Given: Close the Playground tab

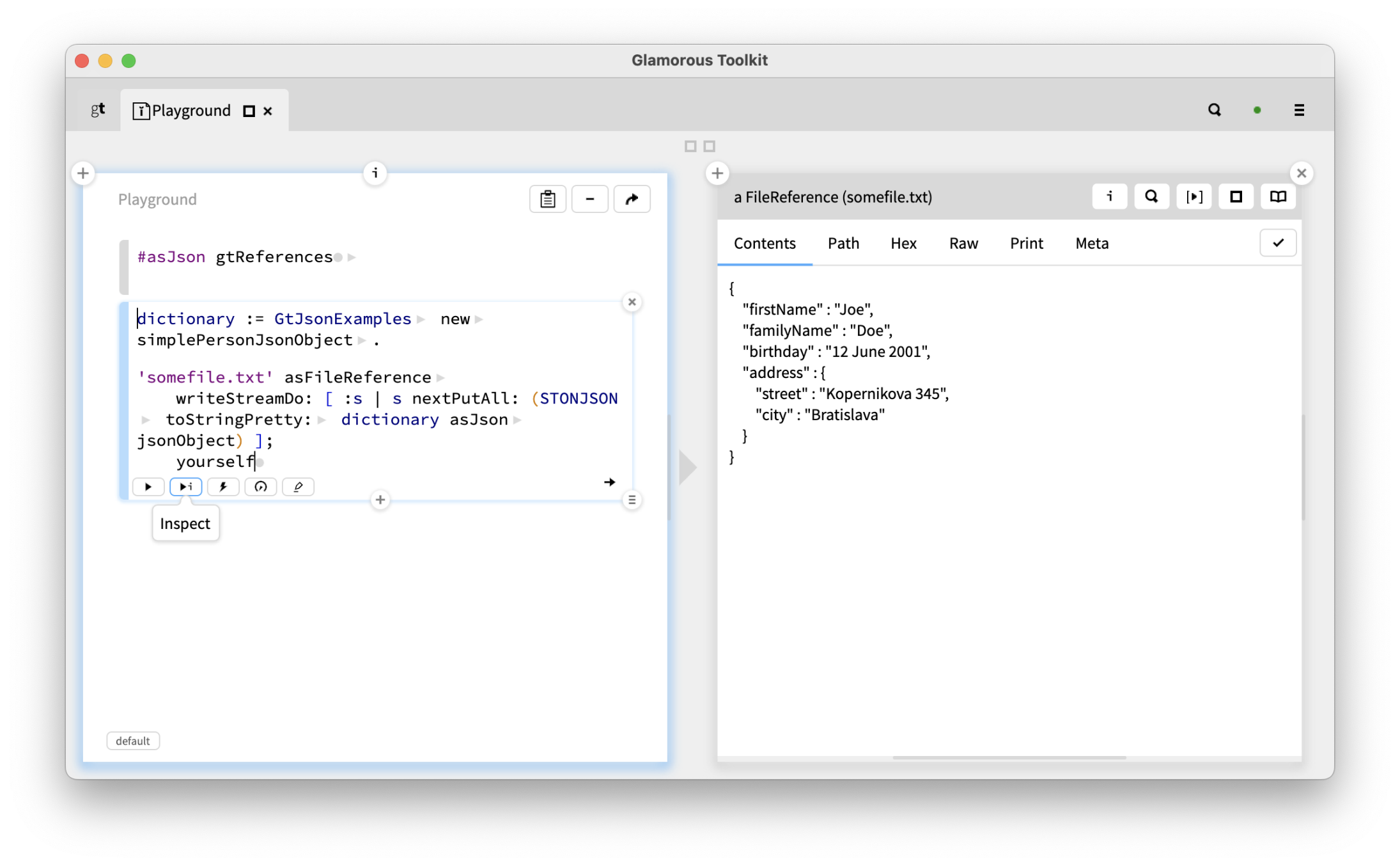Looking at the screenshot, I should click(268, 111).
